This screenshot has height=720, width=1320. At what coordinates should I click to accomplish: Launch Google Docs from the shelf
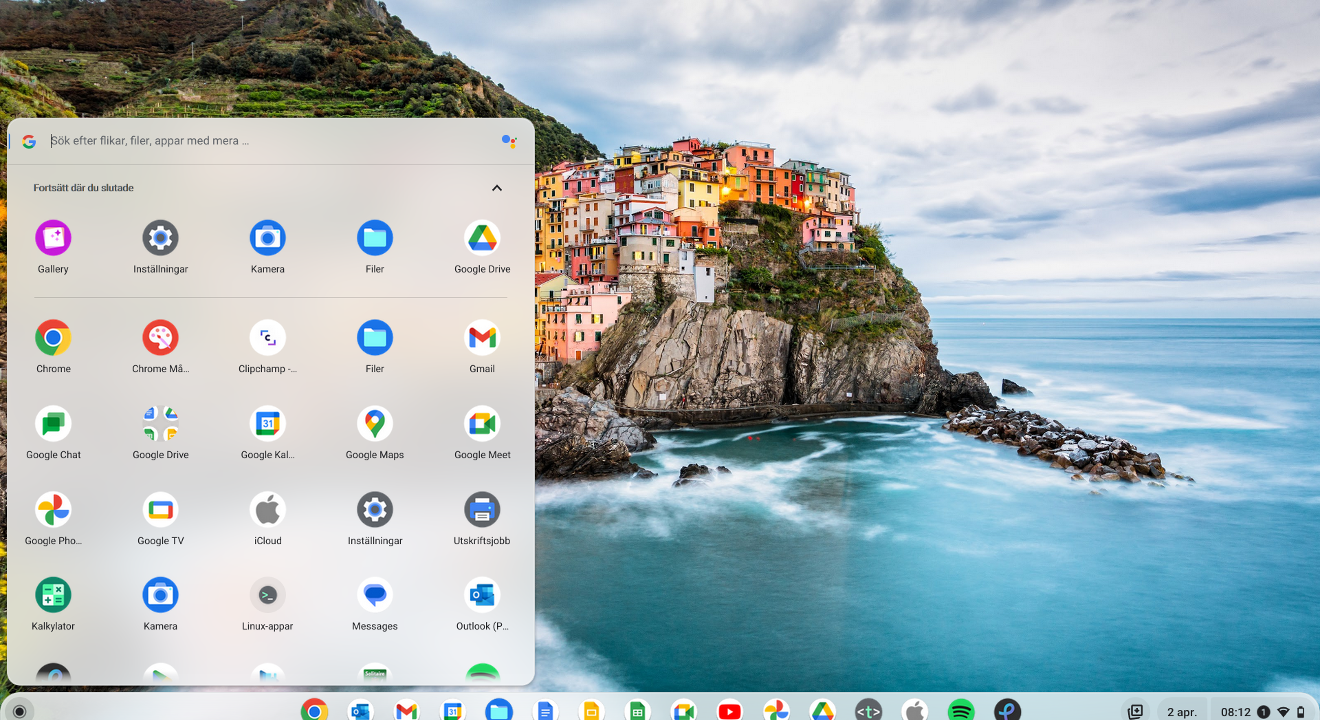pos(545,711)
